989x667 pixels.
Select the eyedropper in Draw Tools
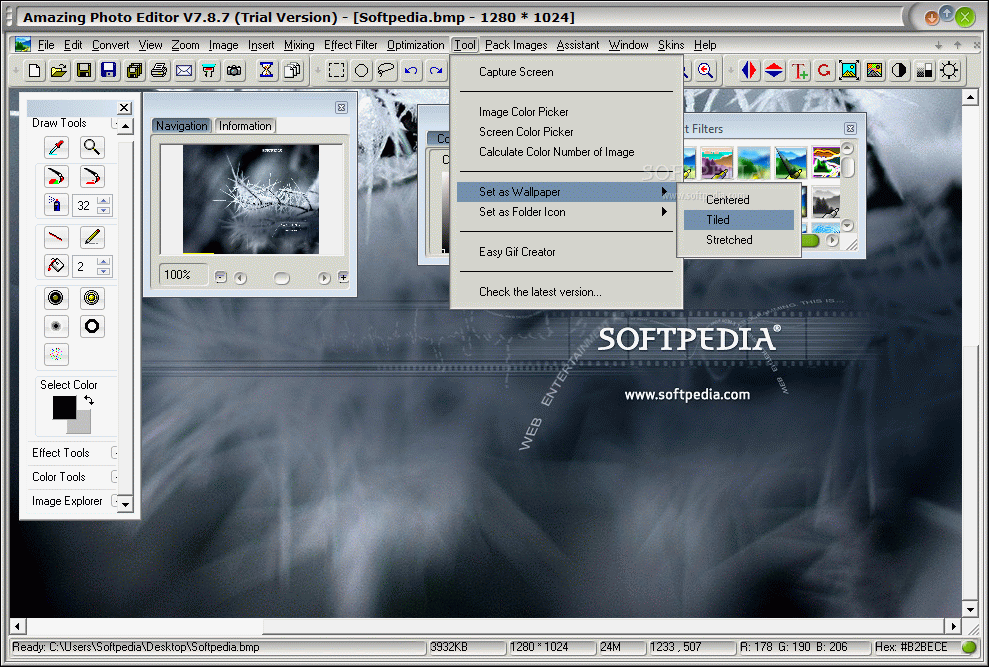(x=56, y=148)
